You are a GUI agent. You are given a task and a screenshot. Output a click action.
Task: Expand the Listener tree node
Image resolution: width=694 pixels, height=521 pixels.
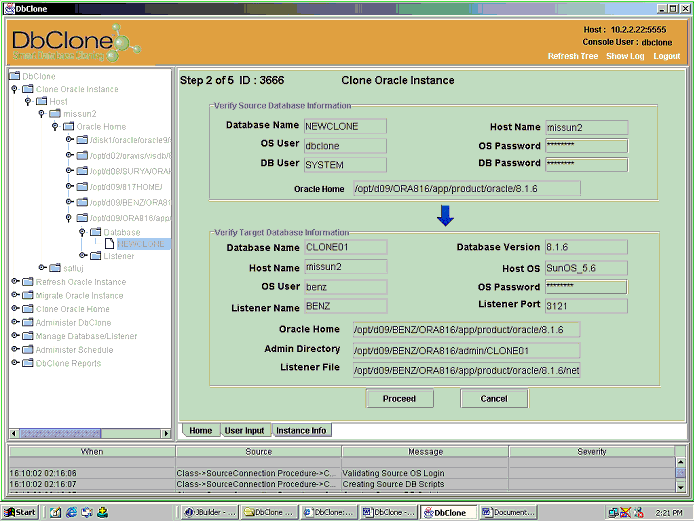82,255
